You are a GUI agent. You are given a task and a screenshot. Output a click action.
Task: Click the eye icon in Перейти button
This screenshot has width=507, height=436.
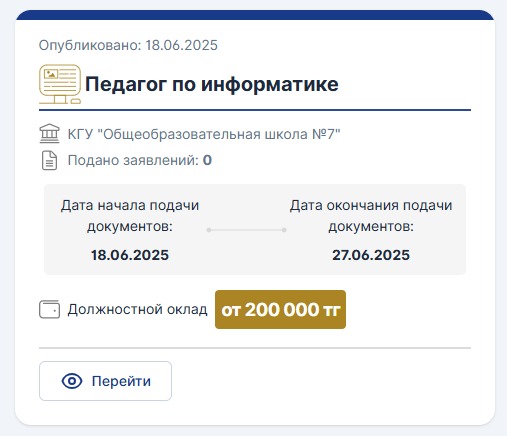pos(72,381)
